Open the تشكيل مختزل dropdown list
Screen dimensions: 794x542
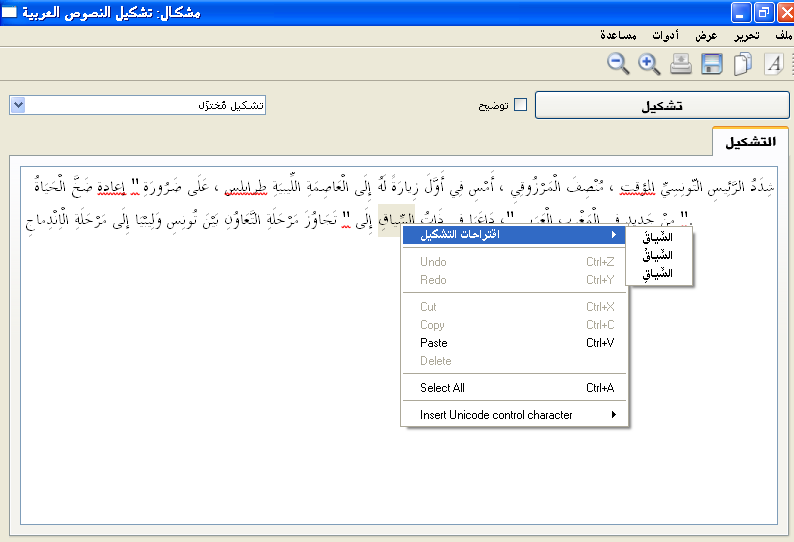click(x=18, y=105)
